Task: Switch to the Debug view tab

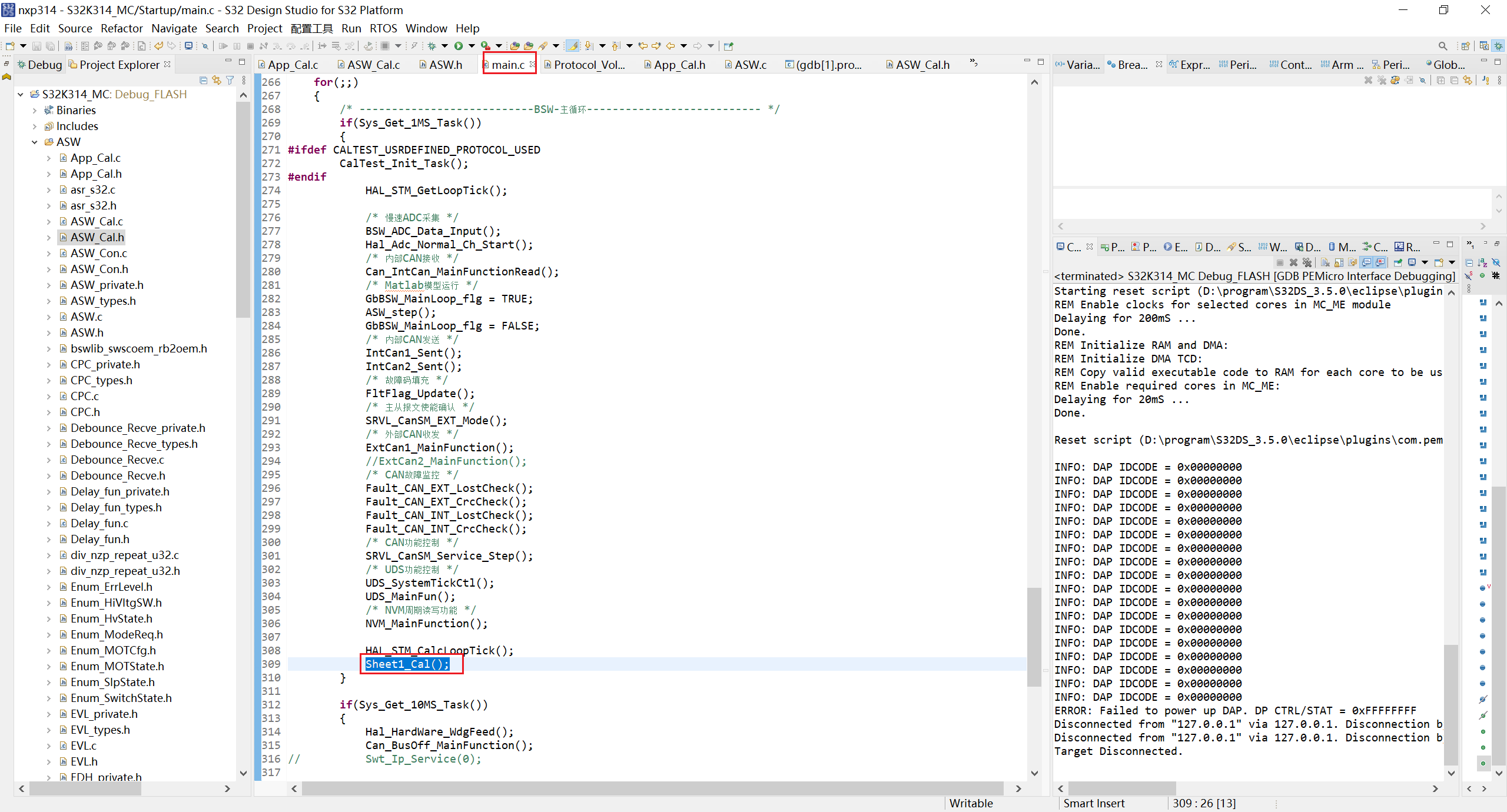Action: (39, 65)
